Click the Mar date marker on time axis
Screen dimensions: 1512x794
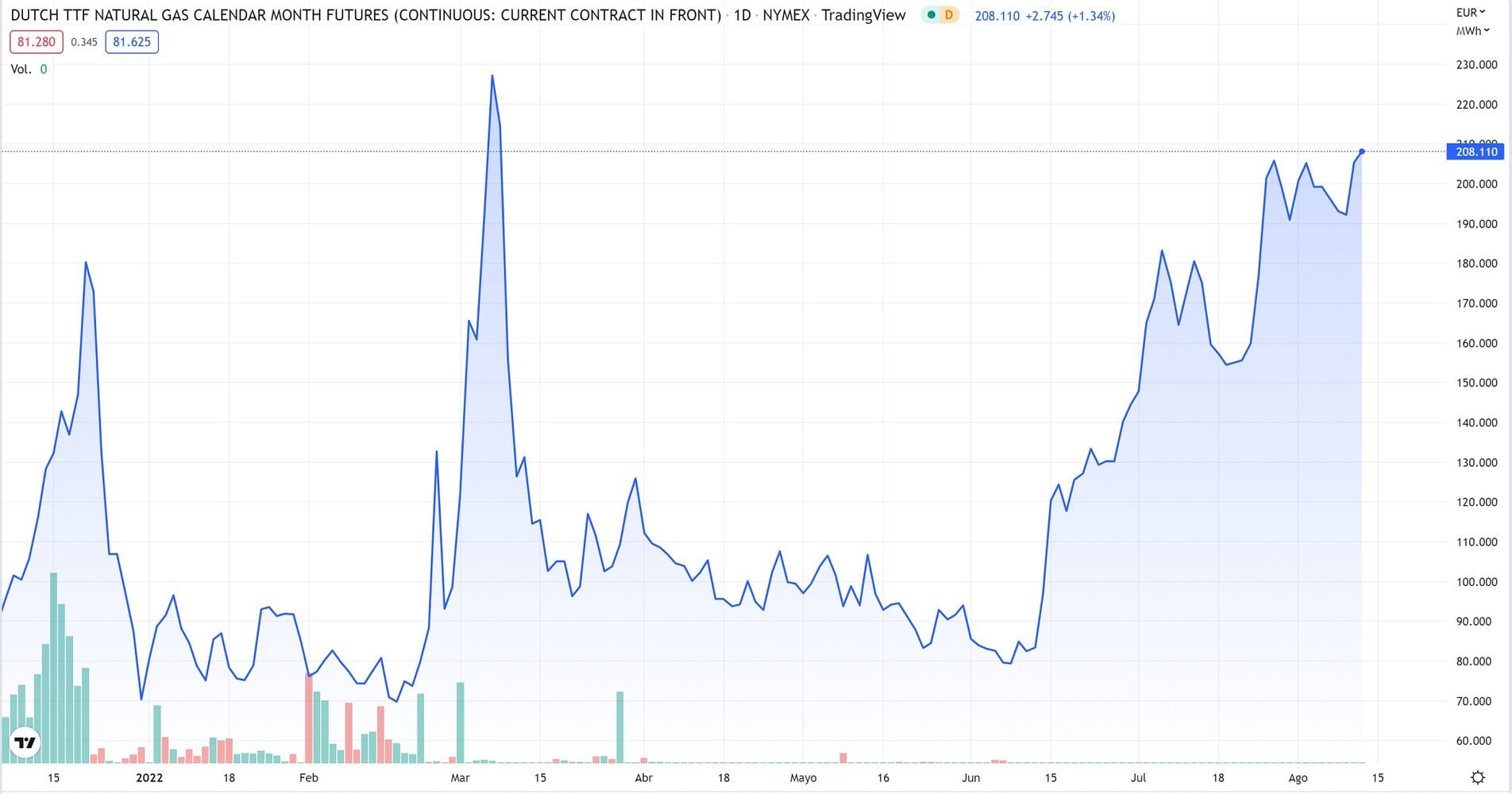[461, 777]
